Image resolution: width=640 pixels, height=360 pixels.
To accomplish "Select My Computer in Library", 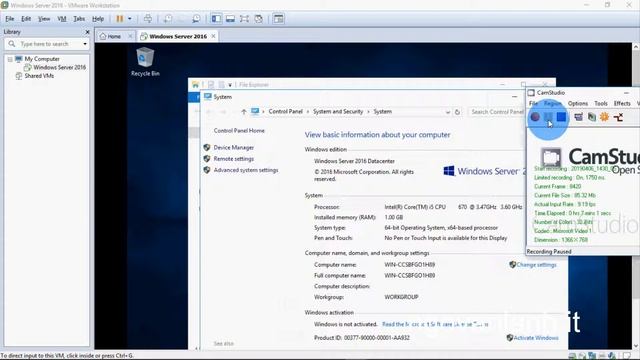I will [x=42, y=59].
